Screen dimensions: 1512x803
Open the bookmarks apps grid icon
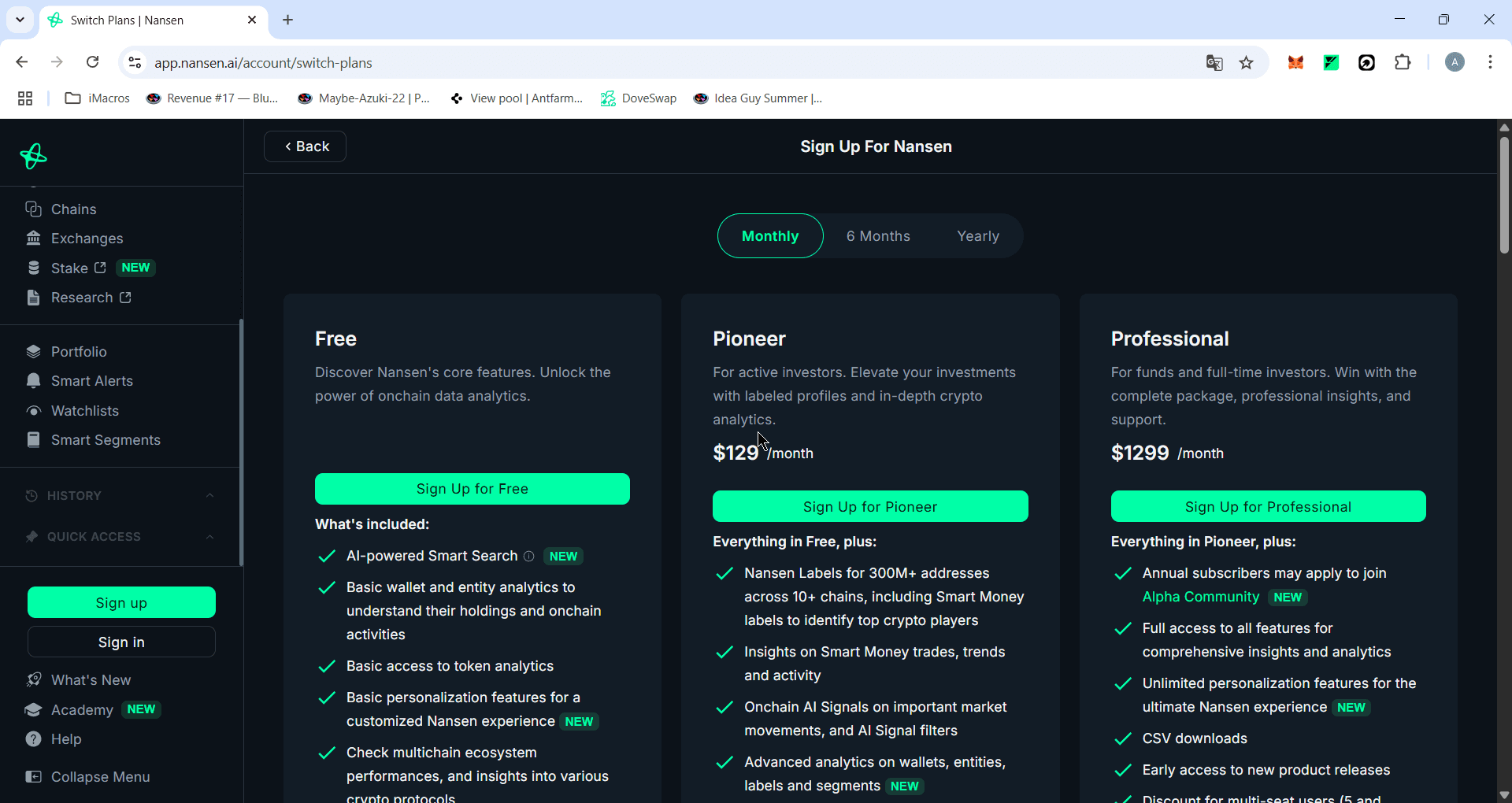pyautogui.click(x=25, y=98)
